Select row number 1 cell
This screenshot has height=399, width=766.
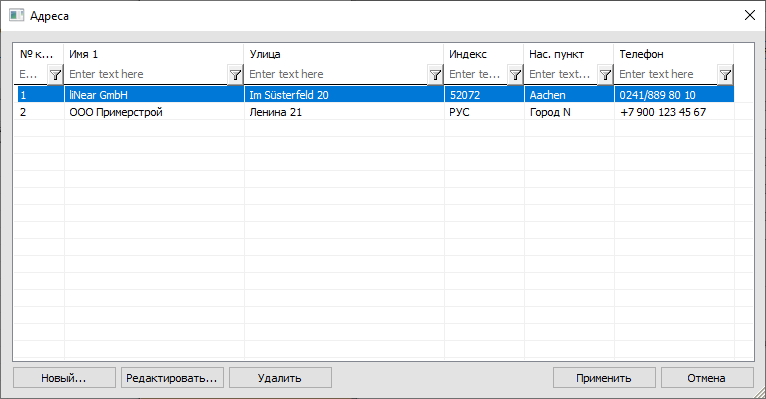(x=41, y=95)
